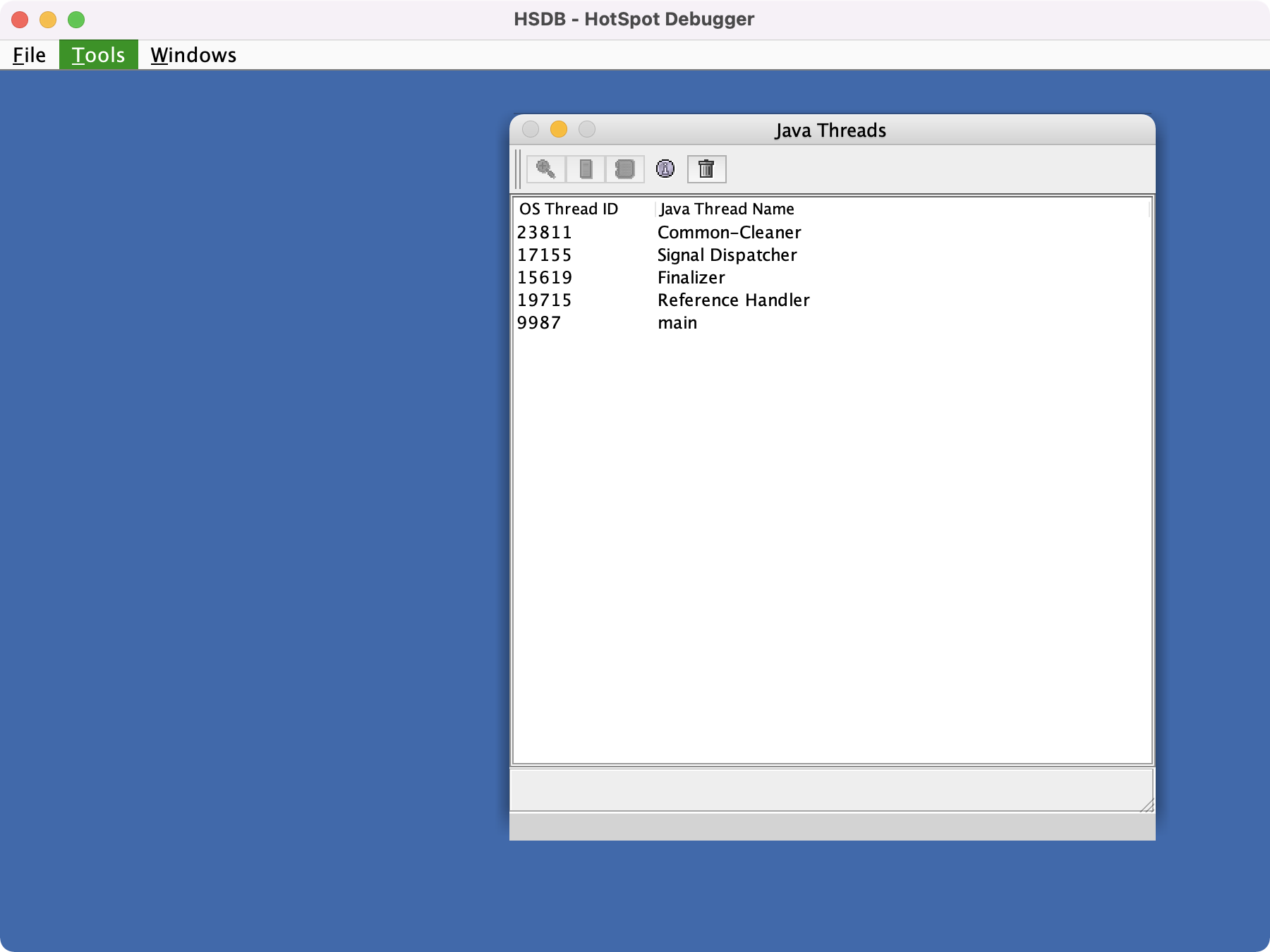The height and width of the screenshot is (952, 1270).
Task: Click the text pane below the thread table
Action: tap(831, 790)
